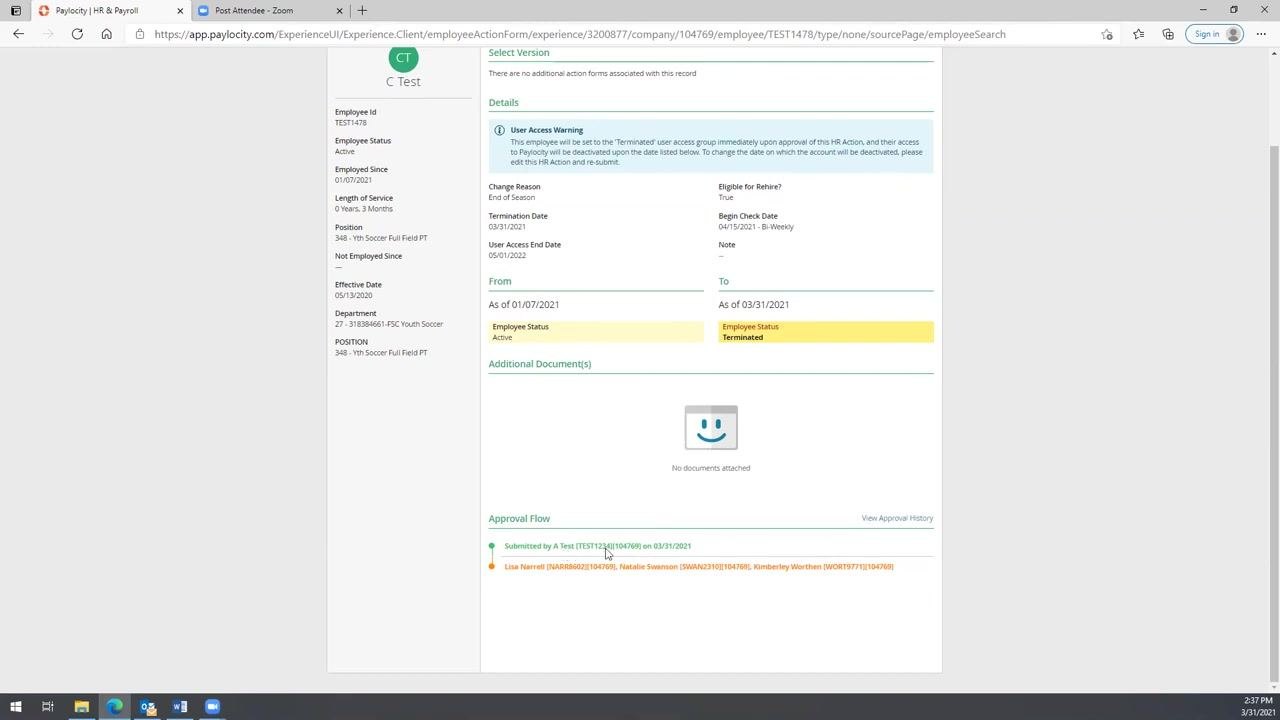This screenshot has height=720, width=1280.
Task: Add this page to favorites star icon
Action: pyautogui.click(x=1107, y=34)
